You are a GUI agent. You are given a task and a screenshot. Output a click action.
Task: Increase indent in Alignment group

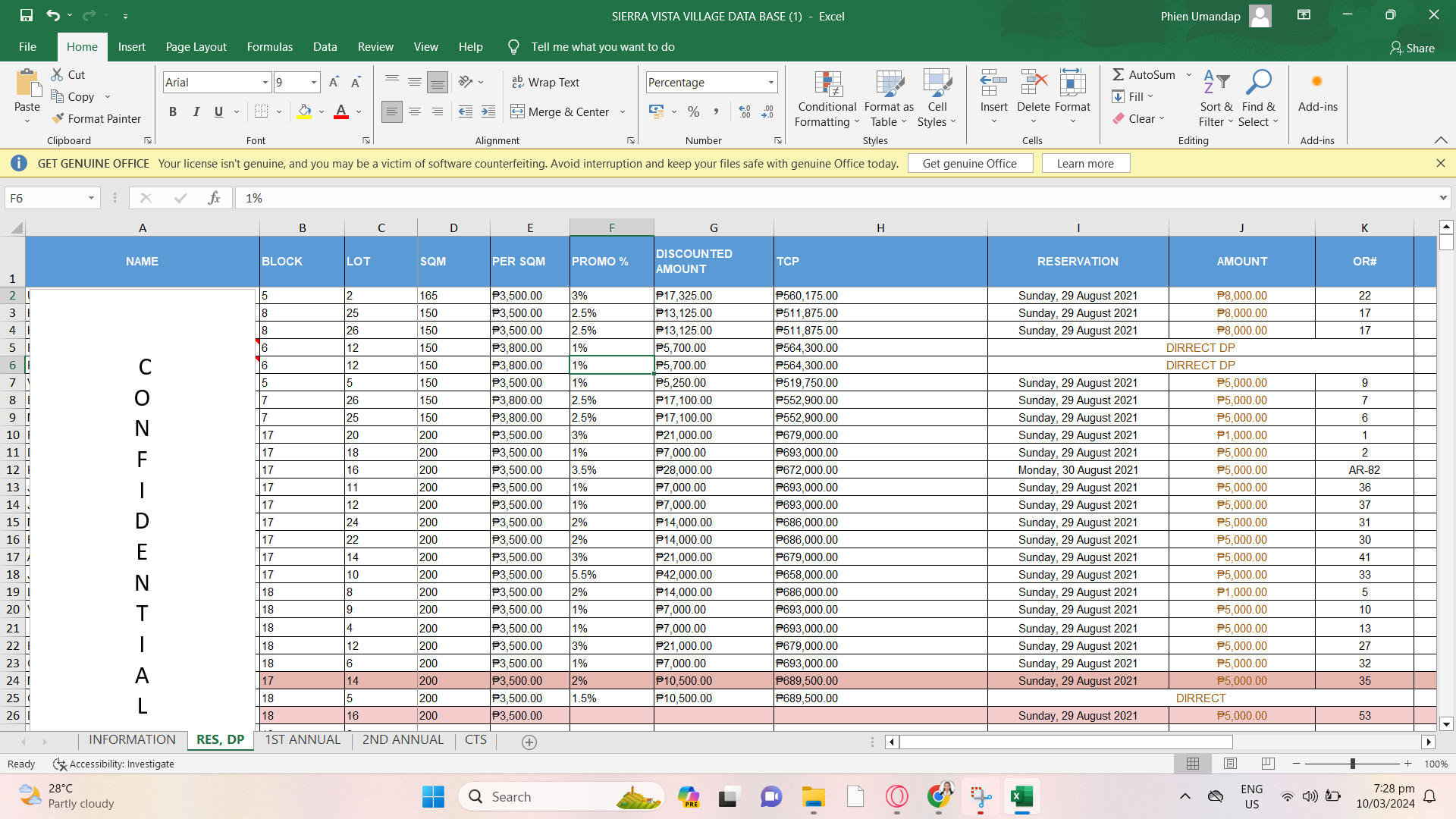pyautogui.click(x=488, y=111)
